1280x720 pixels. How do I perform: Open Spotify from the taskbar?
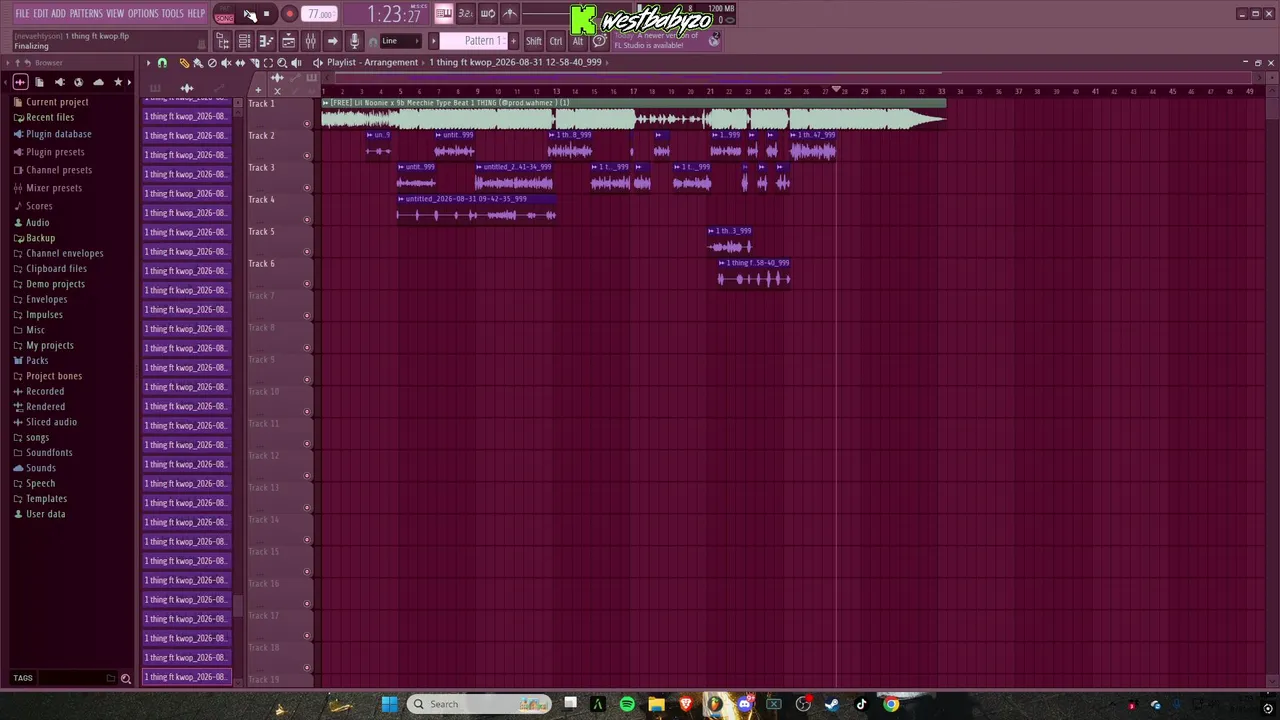tap(627, 704)
